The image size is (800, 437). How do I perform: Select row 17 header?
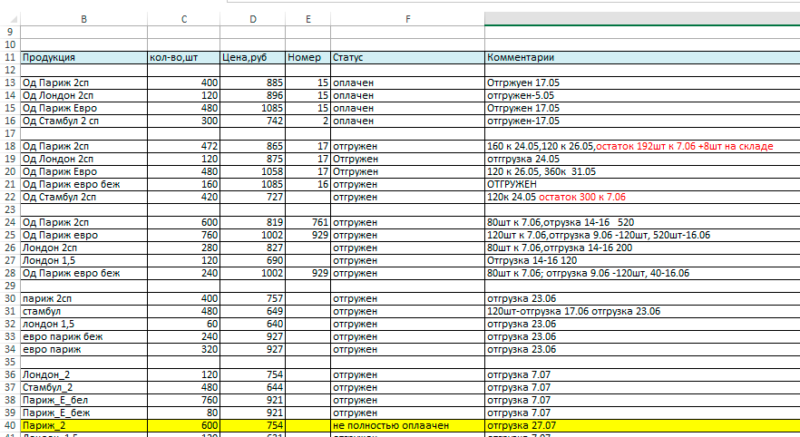click(10, 134)
